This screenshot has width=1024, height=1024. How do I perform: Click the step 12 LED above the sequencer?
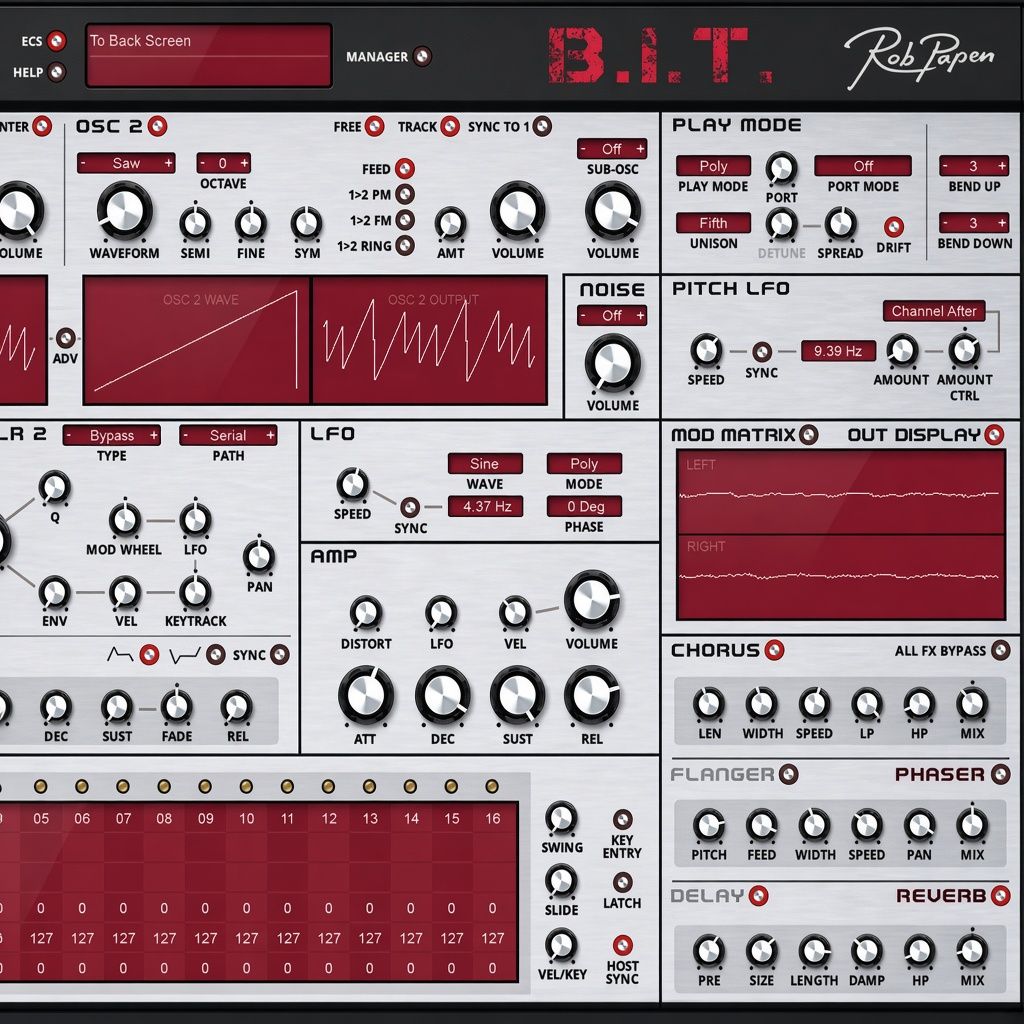tap(328, 786)
